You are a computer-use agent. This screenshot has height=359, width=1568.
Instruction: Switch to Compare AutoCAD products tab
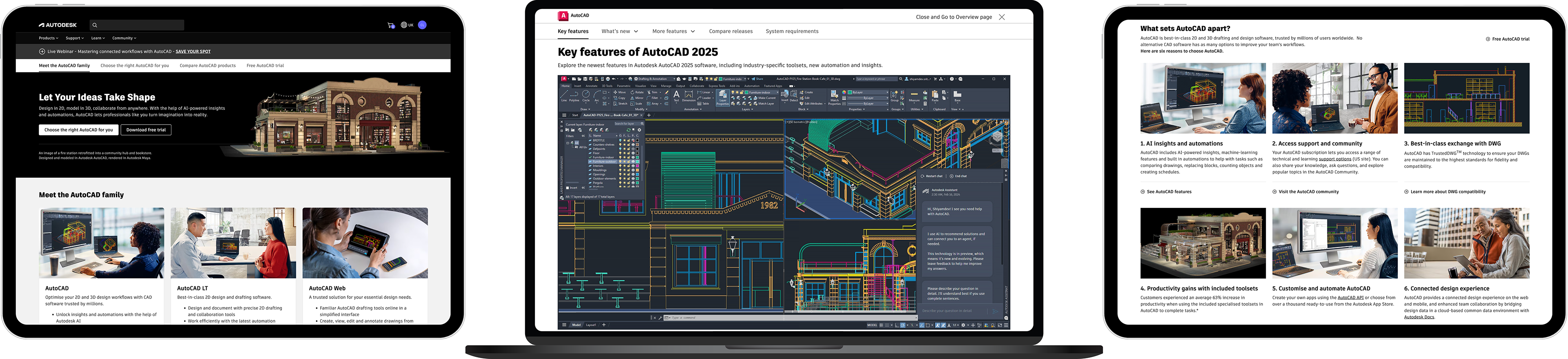207,66
